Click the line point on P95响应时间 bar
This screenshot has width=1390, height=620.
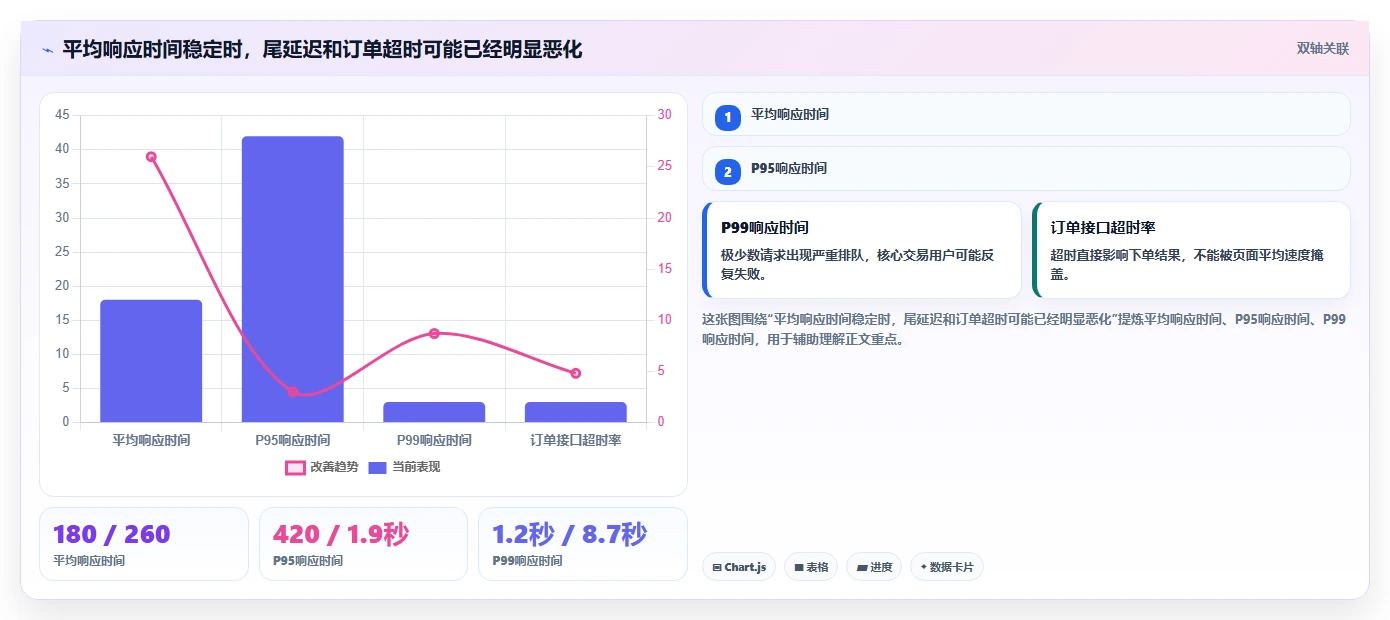click(293, 392)
